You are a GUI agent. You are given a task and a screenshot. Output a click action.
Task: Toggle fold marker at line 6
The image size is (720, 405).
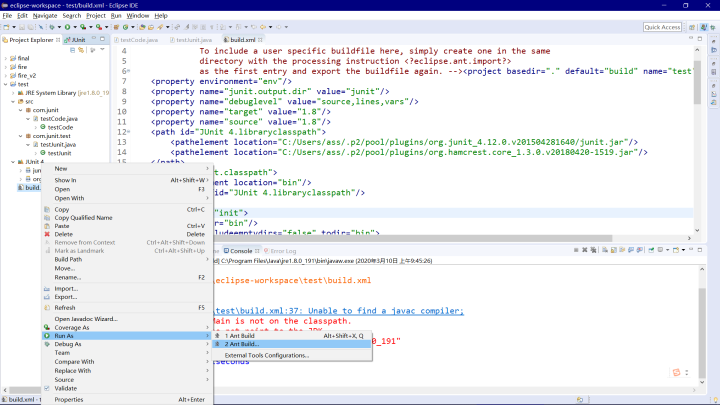pyautogui.click(x=129, y=71)
